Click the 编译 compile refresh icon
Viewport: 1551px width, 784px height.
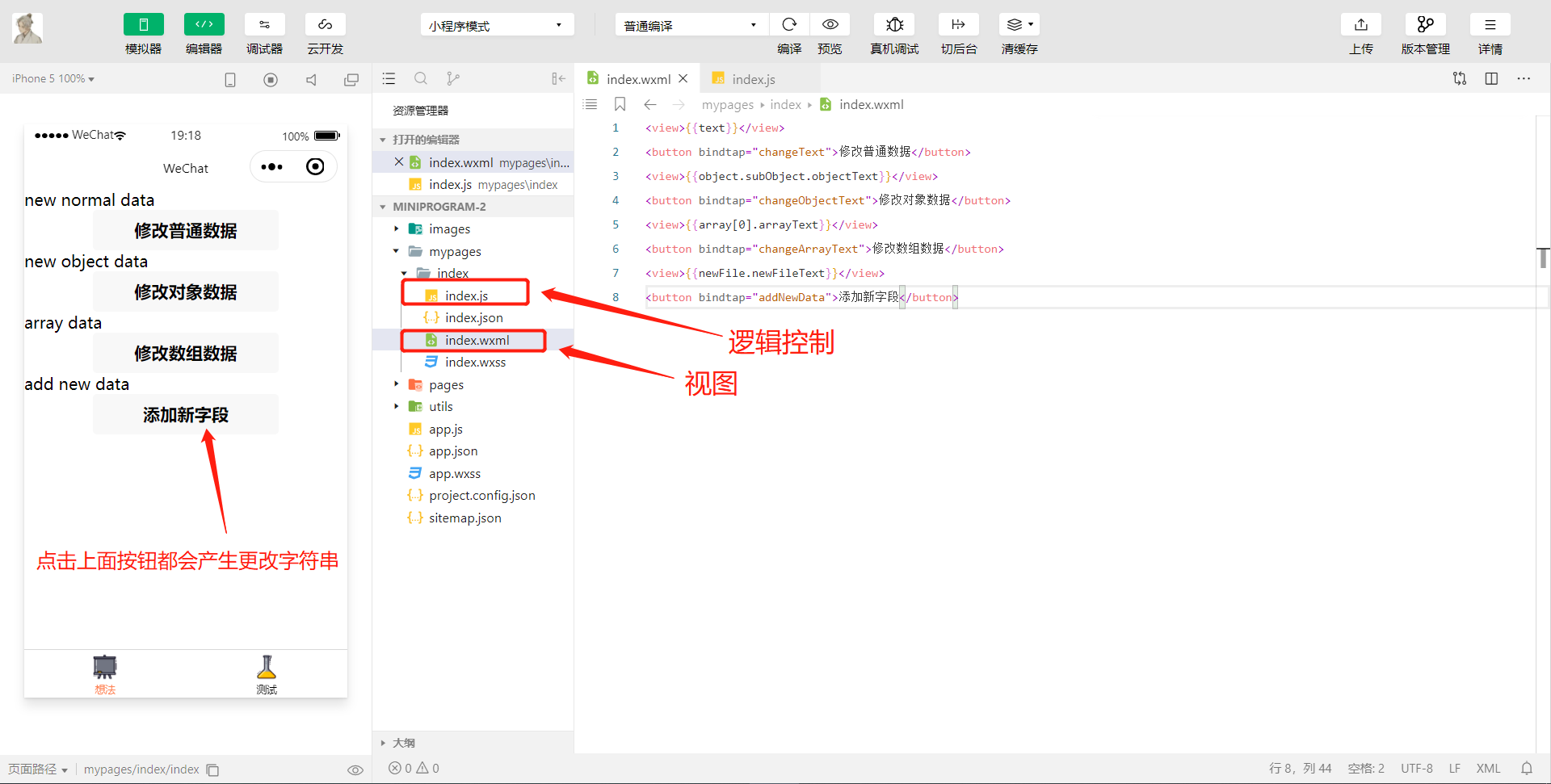(x=789, y=24)
